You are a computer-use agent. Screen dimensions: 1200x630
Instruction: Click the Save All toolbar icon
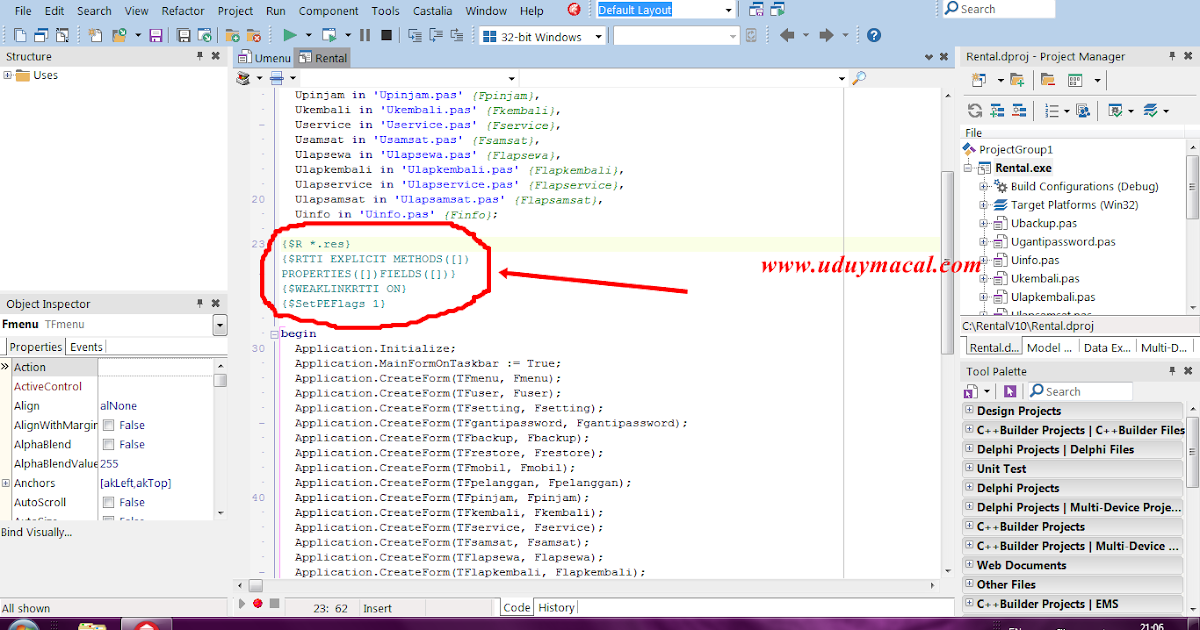(184, 35)
